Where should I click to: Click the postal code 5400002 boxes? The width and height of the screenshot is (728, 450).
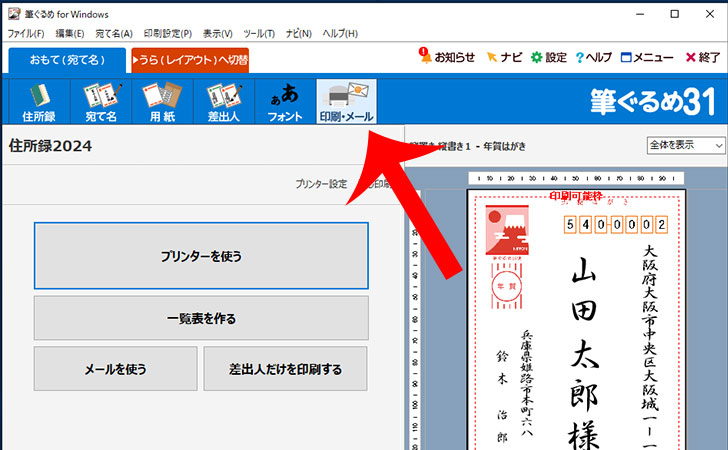click(616, 225)
